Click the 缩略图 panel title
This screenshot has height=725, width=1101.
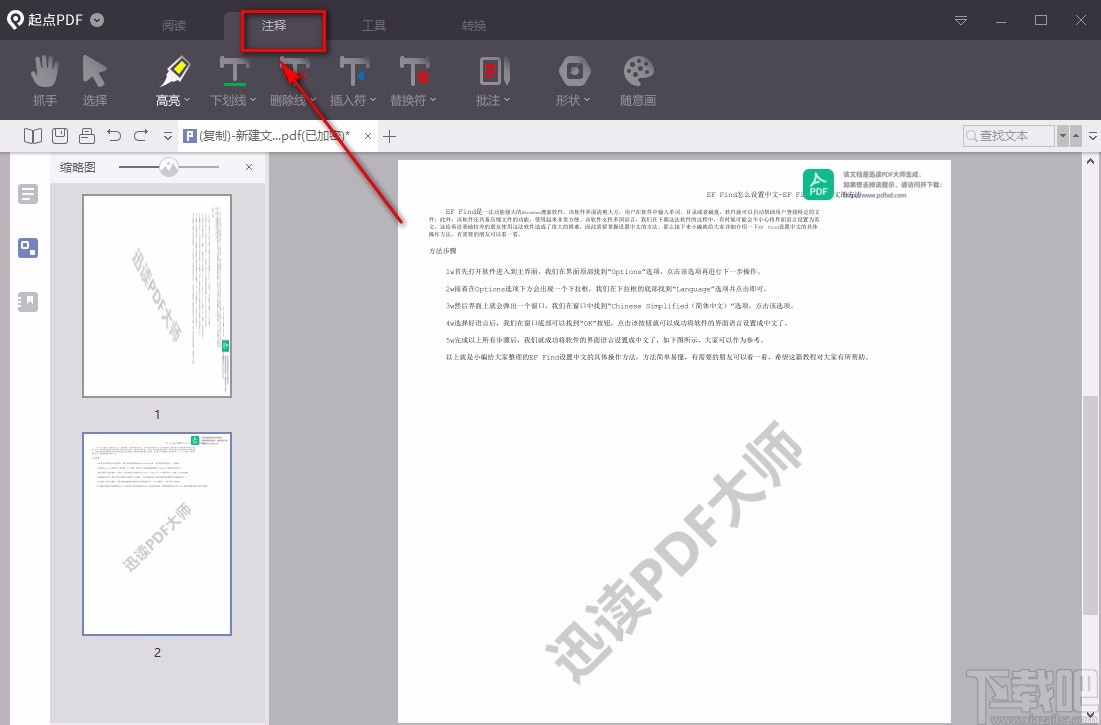point(77,167)
